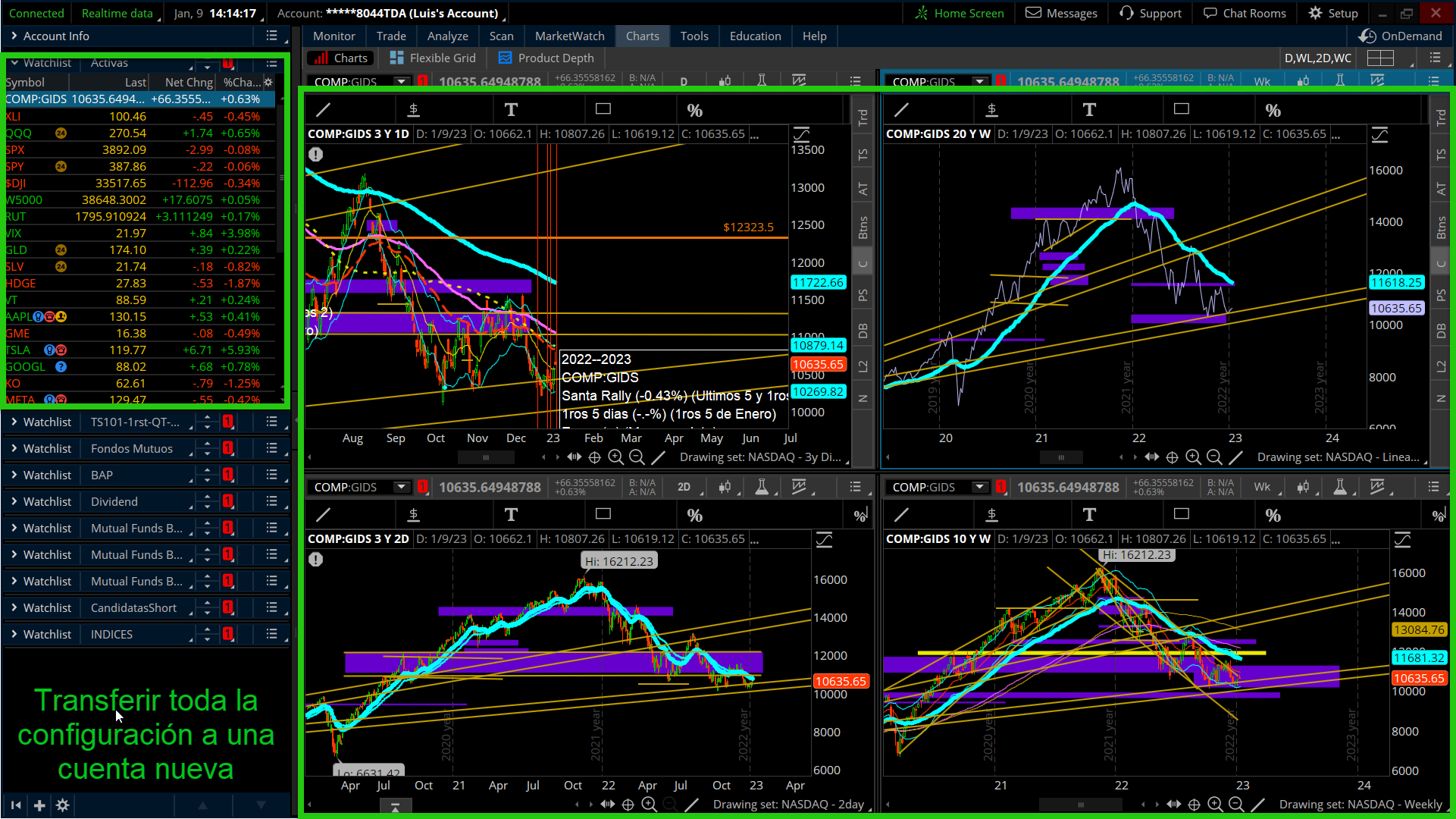Select the rectangle tool in bottom-left chart

(603, 515)
